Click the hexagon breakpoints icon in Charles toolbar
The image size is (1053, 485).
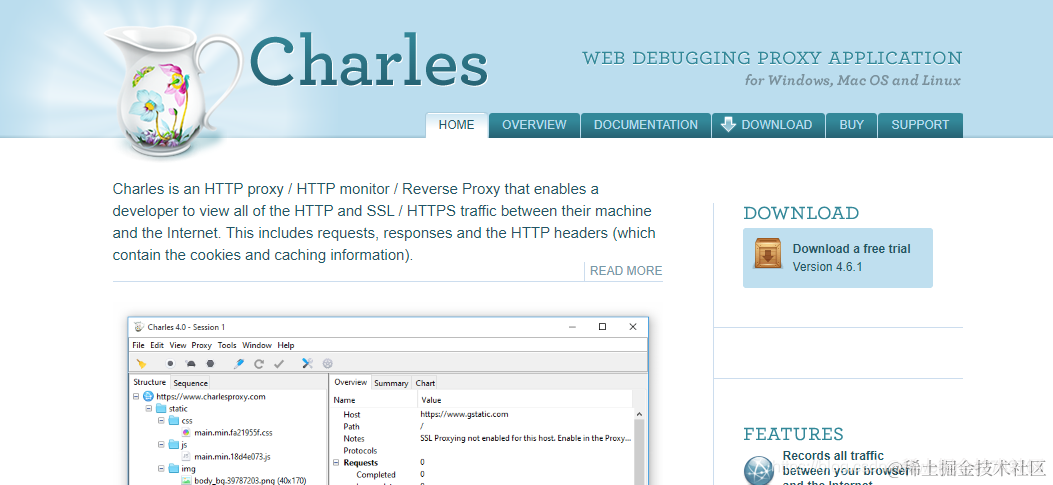(210, 363)
